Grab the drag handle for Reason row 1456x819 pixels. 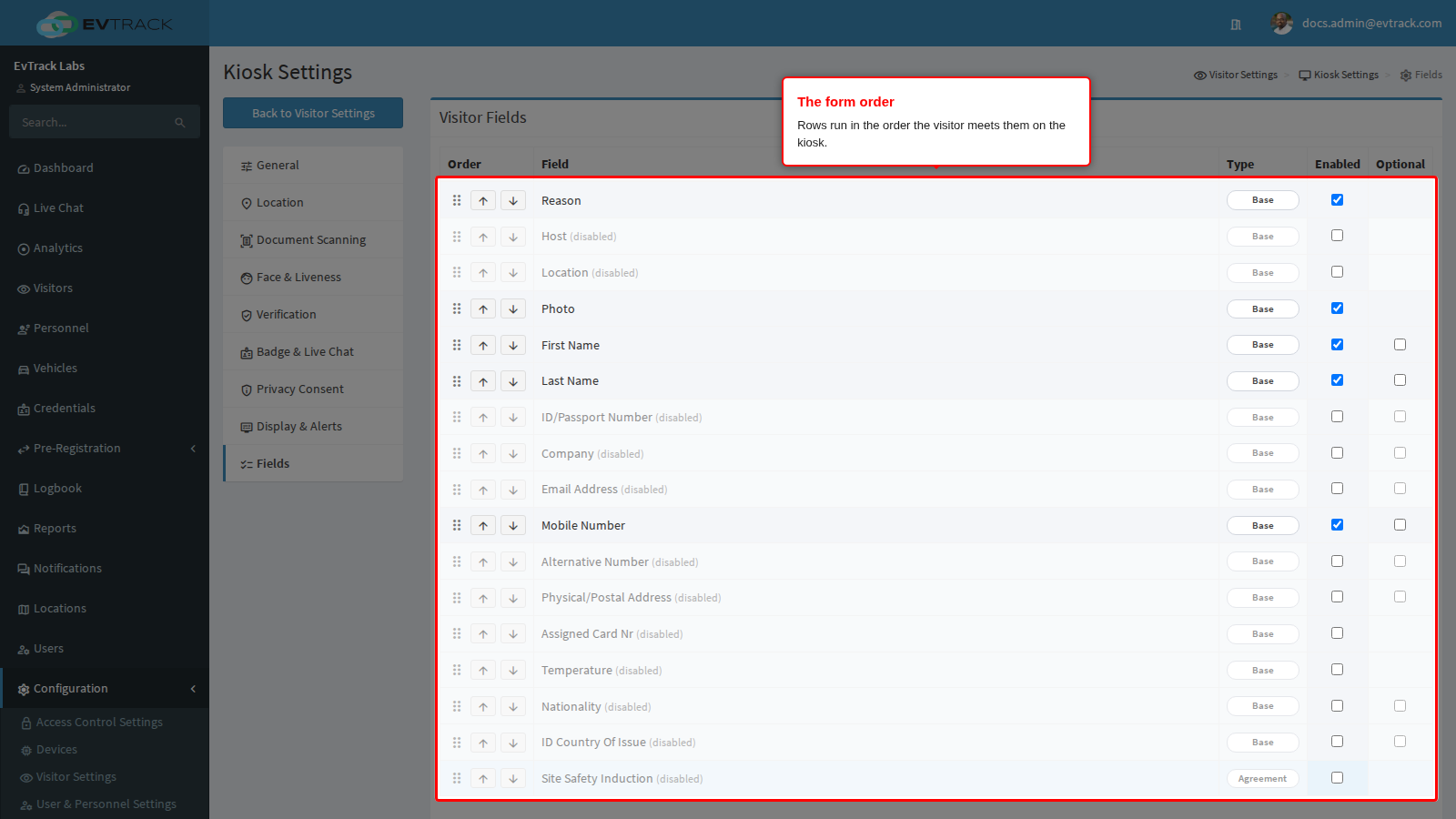(457, 200)
